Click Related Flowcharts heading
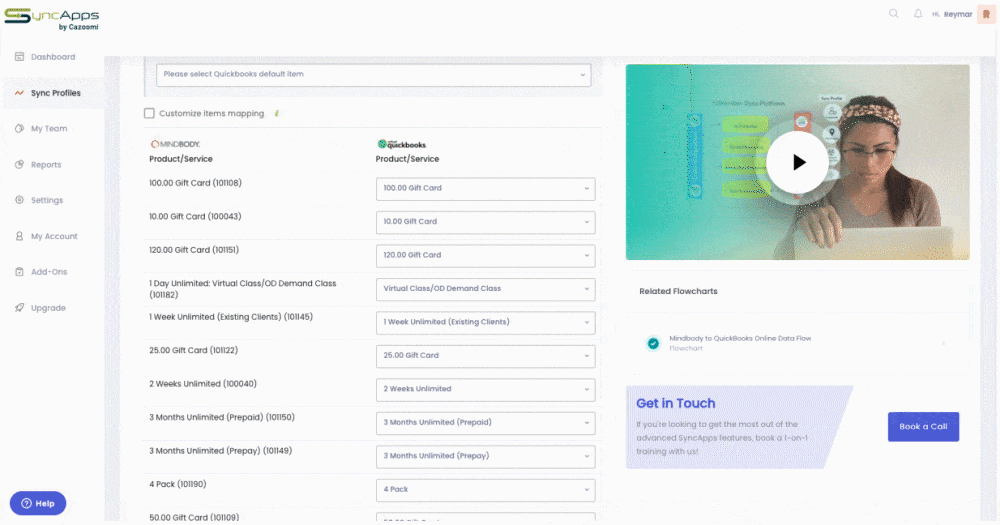 tap(678, 291)
